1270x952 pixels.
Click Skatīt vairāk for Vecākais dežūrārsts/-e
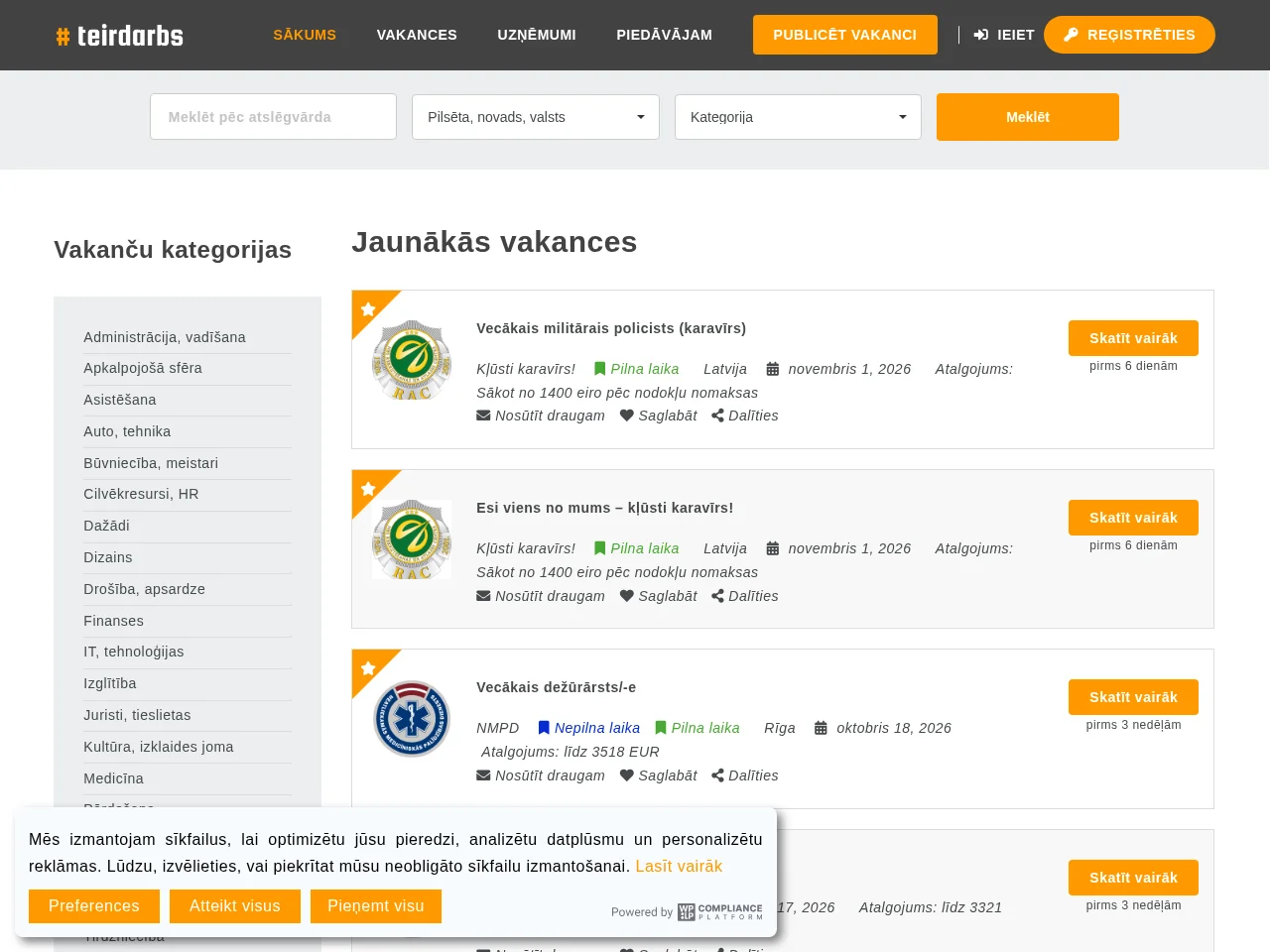[1133, 697]
